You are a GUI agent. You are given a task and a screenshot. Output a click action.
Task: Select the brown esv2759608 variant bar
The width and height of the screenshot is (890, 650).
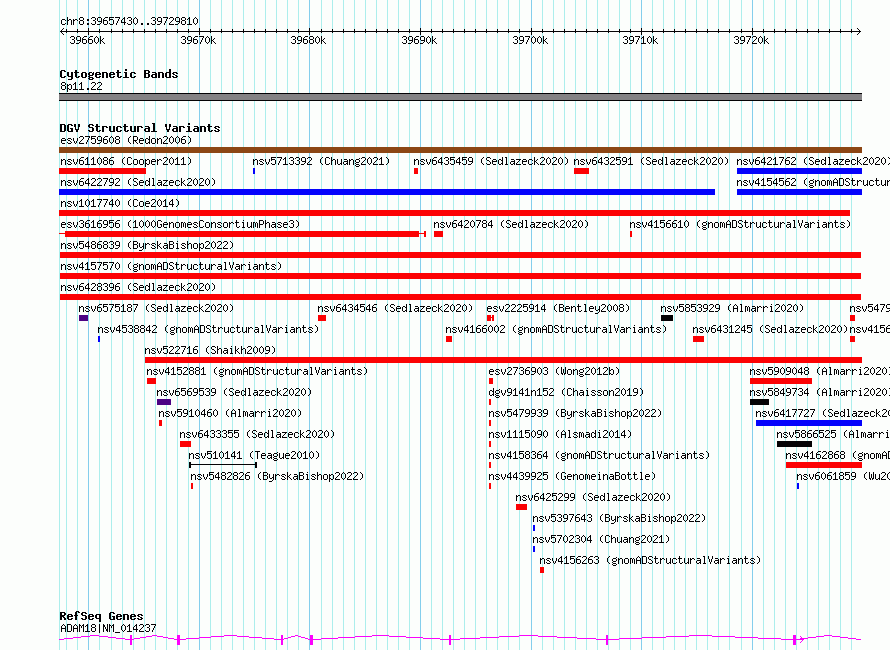(460, 150)
